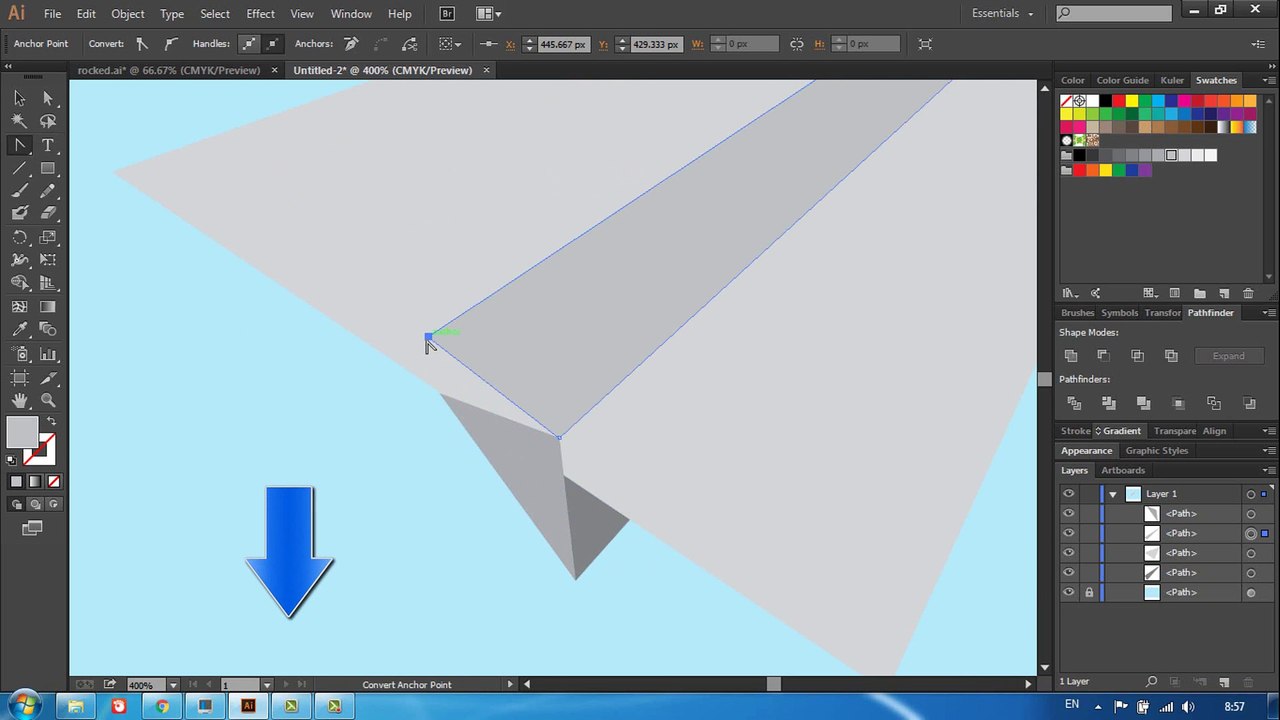Collapse the Layer 1 tree arrow
1280x720 pixels.
pyautogui.click(x=1112, y=494)
